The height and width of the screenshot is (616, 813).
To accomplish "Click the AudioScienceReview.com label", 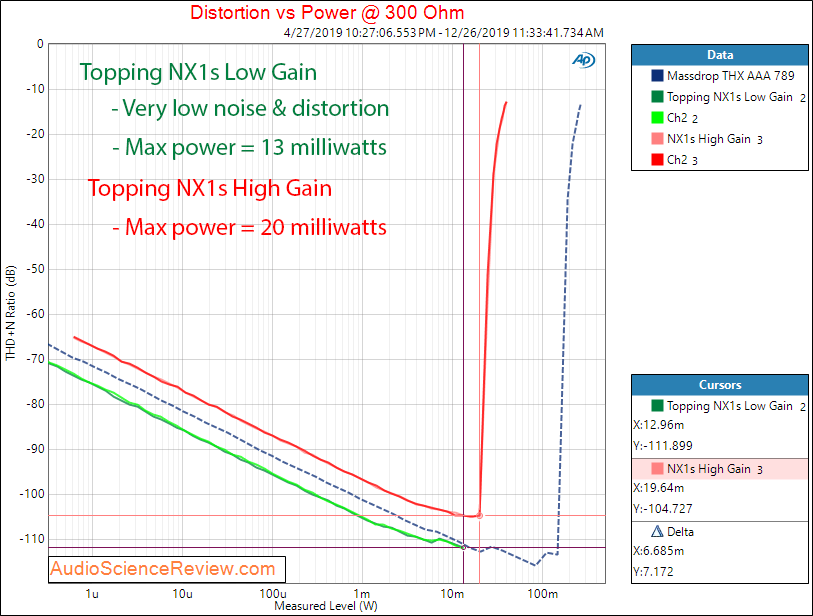I will tap(163, 569).
